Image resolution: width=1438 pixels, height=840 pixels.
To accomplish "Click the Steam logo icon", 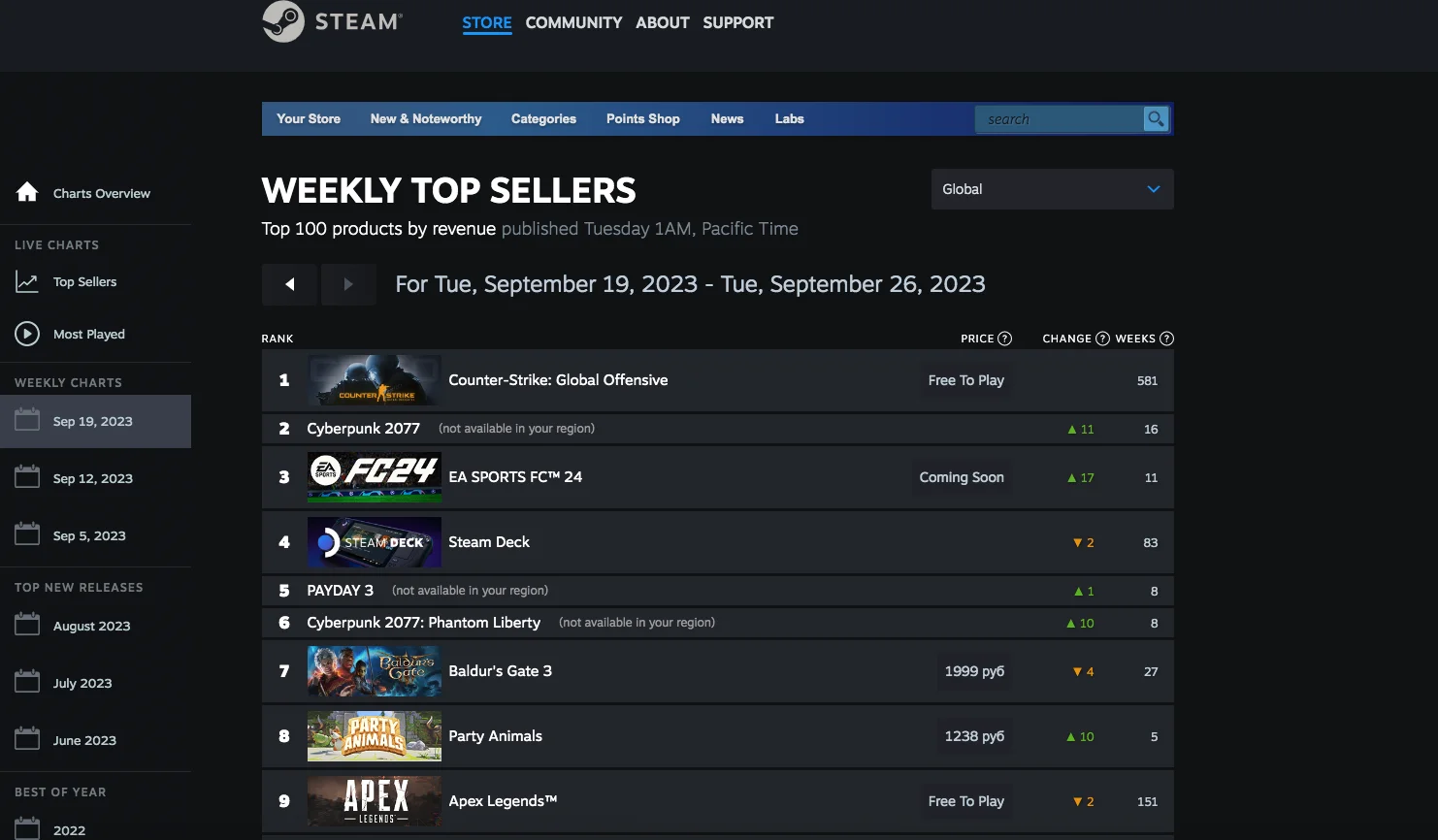I will click(x=283, y=21).
